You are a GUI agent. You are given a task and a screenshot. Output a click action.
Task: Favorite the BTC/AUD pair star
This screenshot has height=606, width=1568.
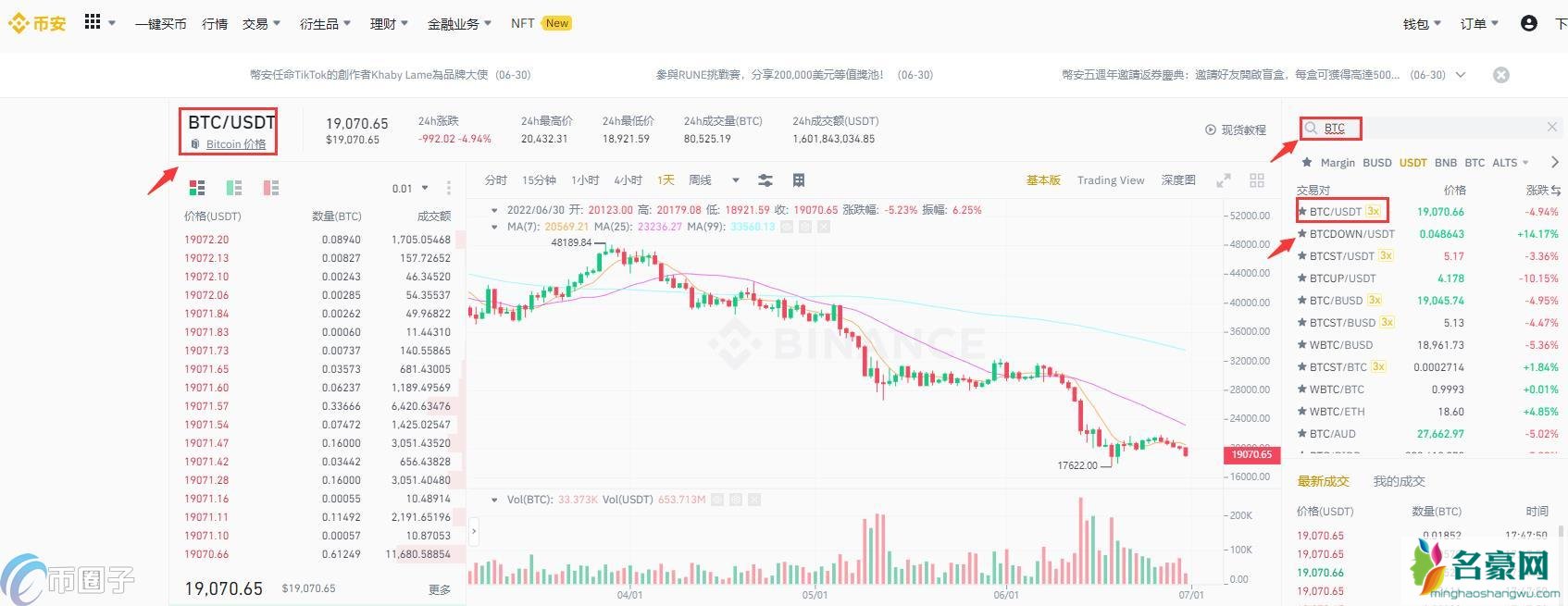tap(1302, 433)
